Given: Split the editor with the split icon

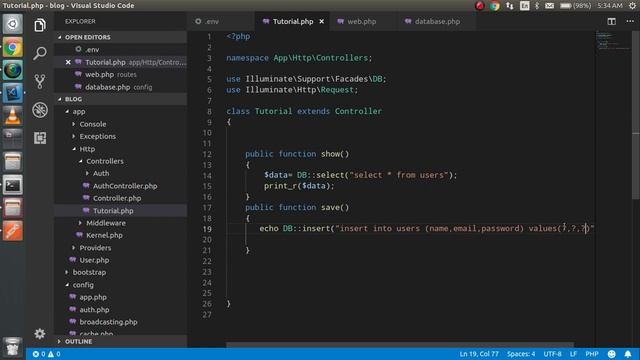Looking at the screenshot, I should click(x=611, y=21).
